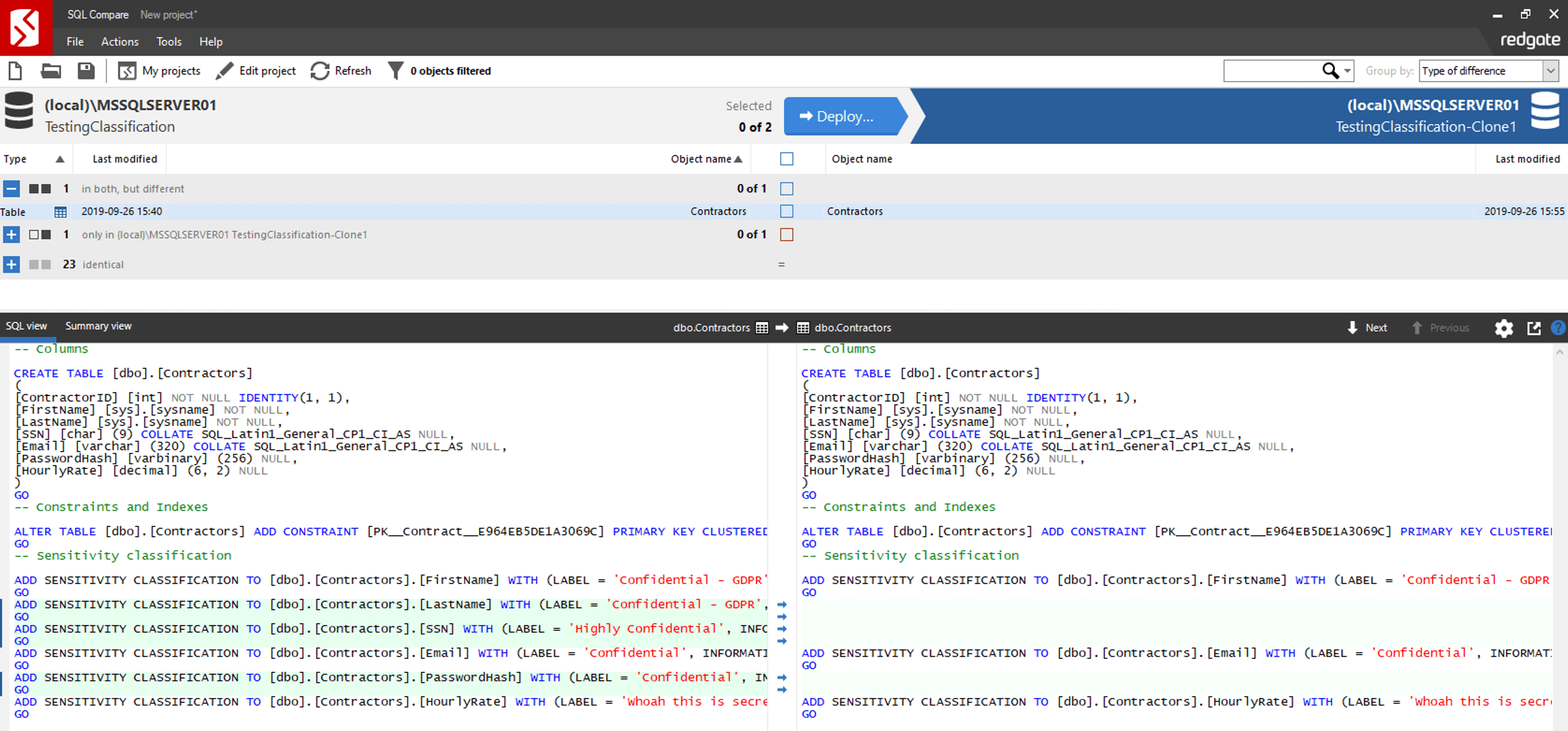Check the 'only in Clone1' group checkbox
This screenshot has width=1568, height=731.
coord(786,234)
